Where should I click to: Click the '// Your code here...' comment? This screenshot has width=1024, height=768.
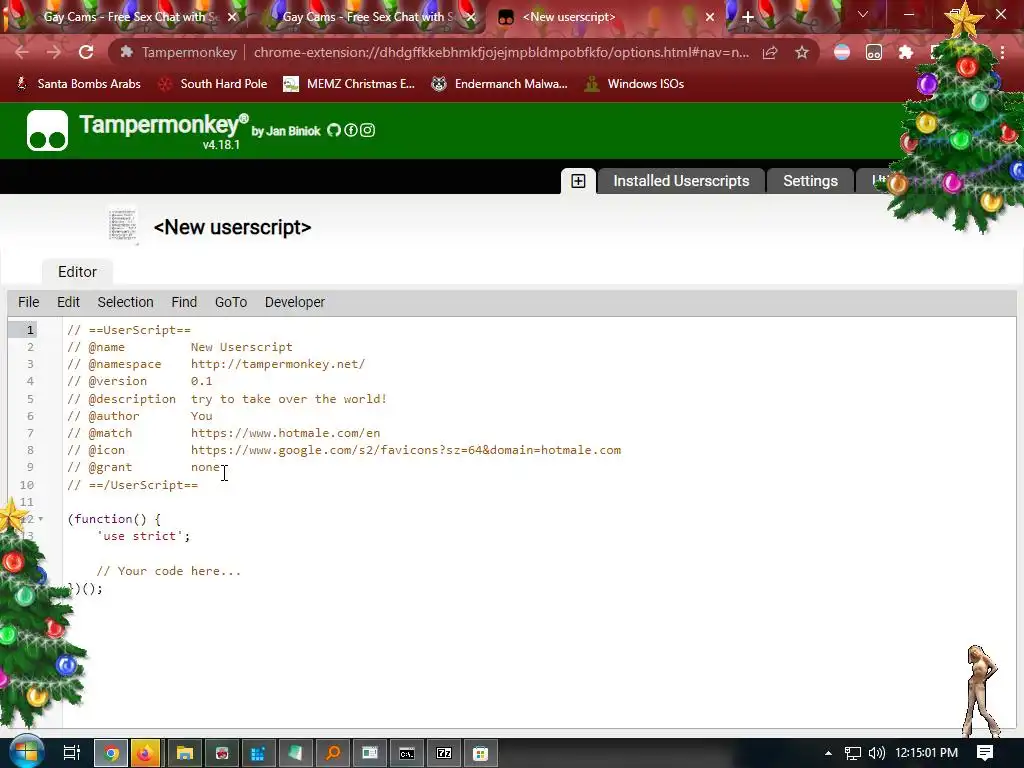(x=168, y=571)
